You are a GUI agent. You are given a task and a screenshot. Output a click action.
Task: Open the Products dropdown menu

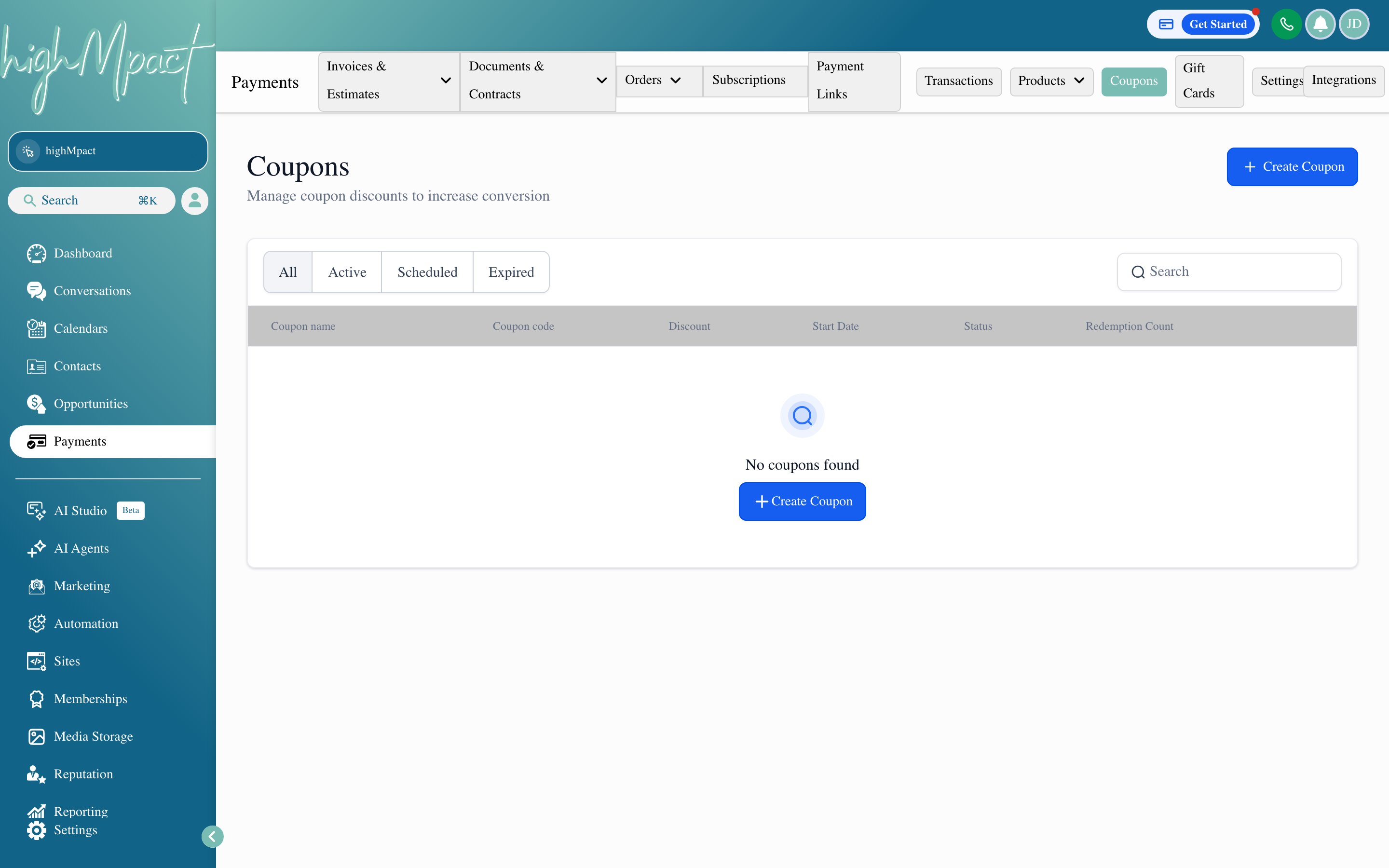click(x=1051, y=81)
